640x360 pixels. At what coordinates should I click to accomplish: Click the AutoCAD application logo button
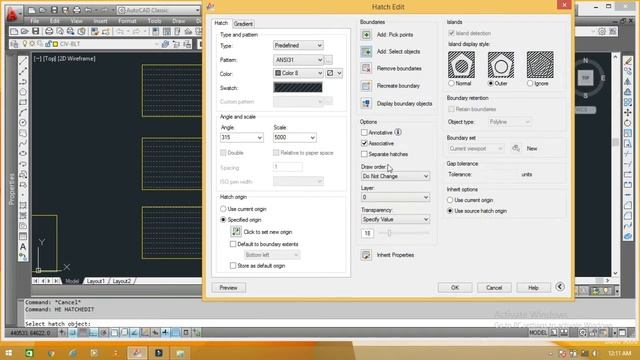tap(12, 13)
